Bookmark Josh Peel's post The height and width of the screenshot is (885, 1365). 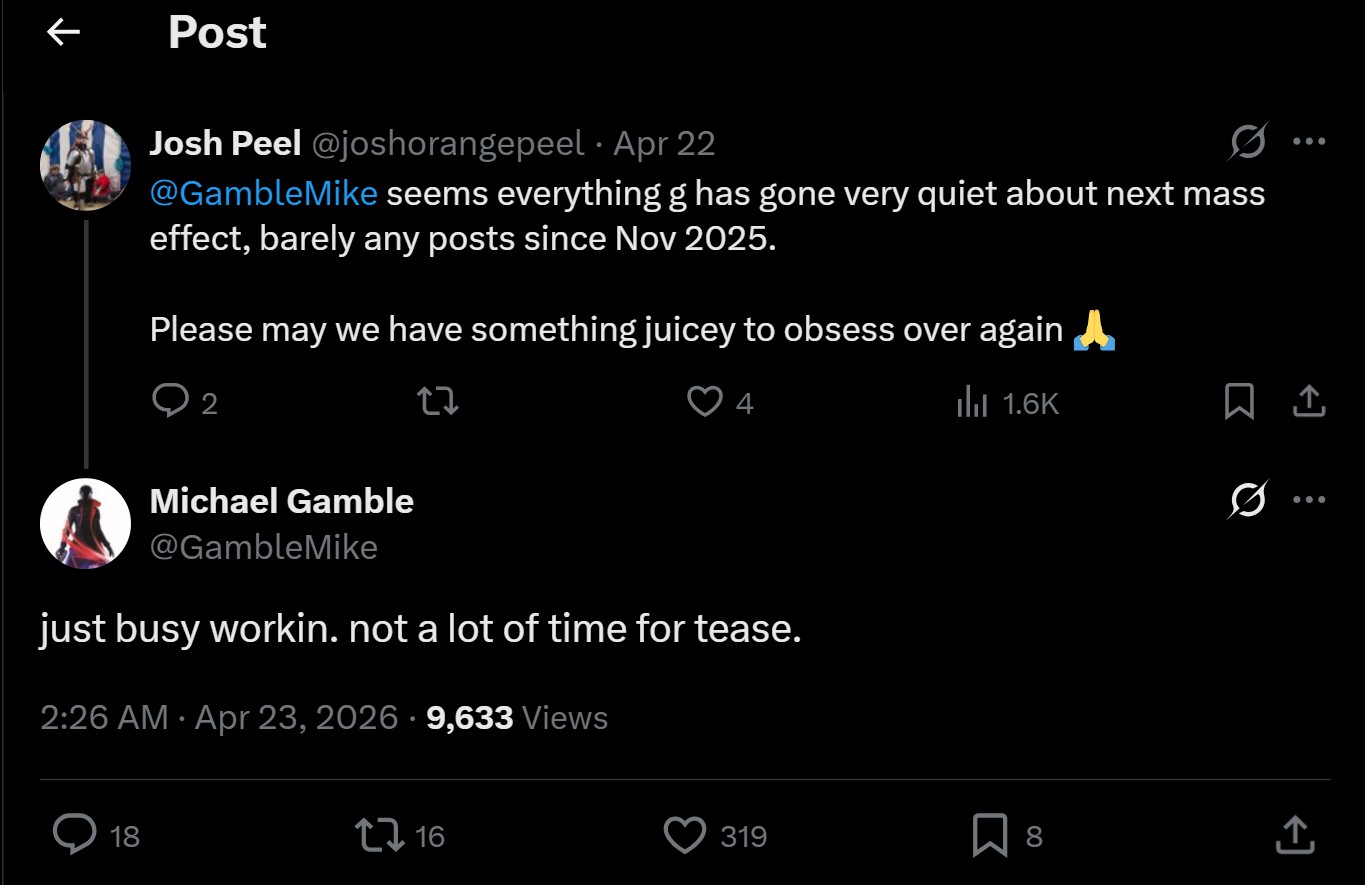point(1239,402)
